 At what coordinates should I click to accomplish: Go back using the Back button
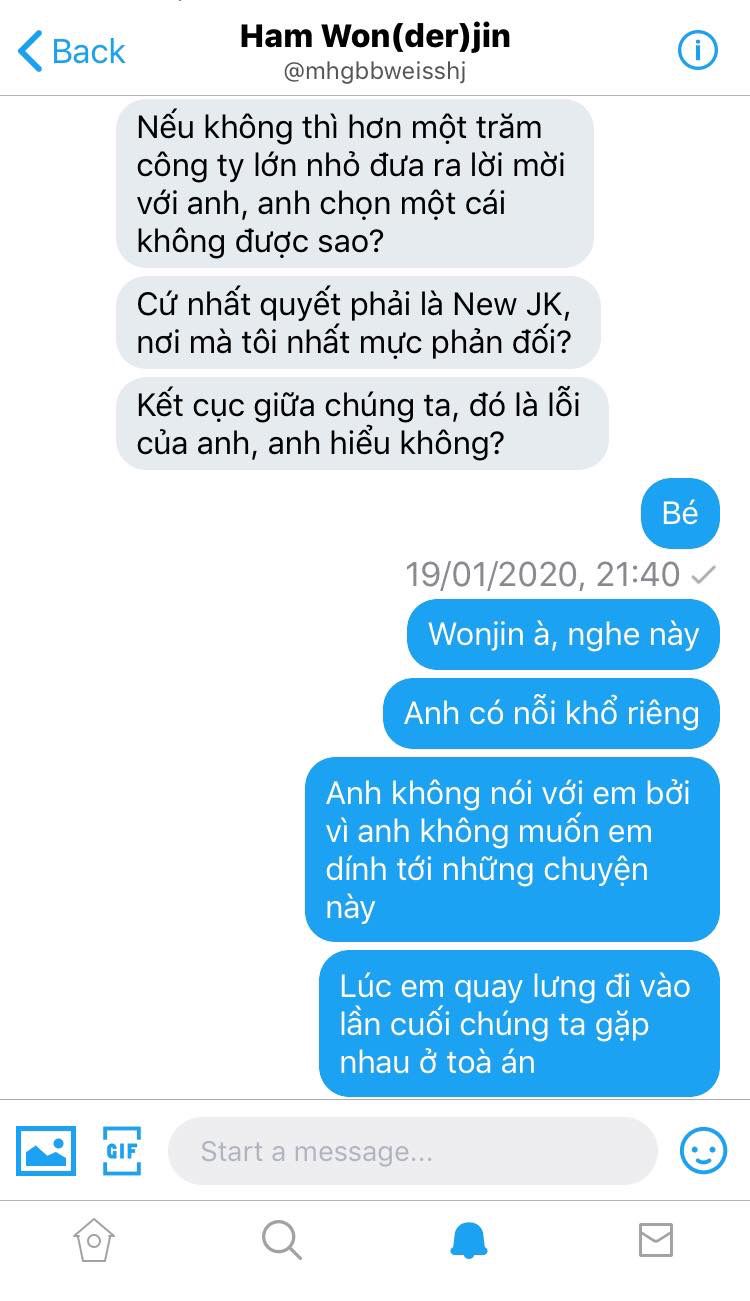[72, 51]
